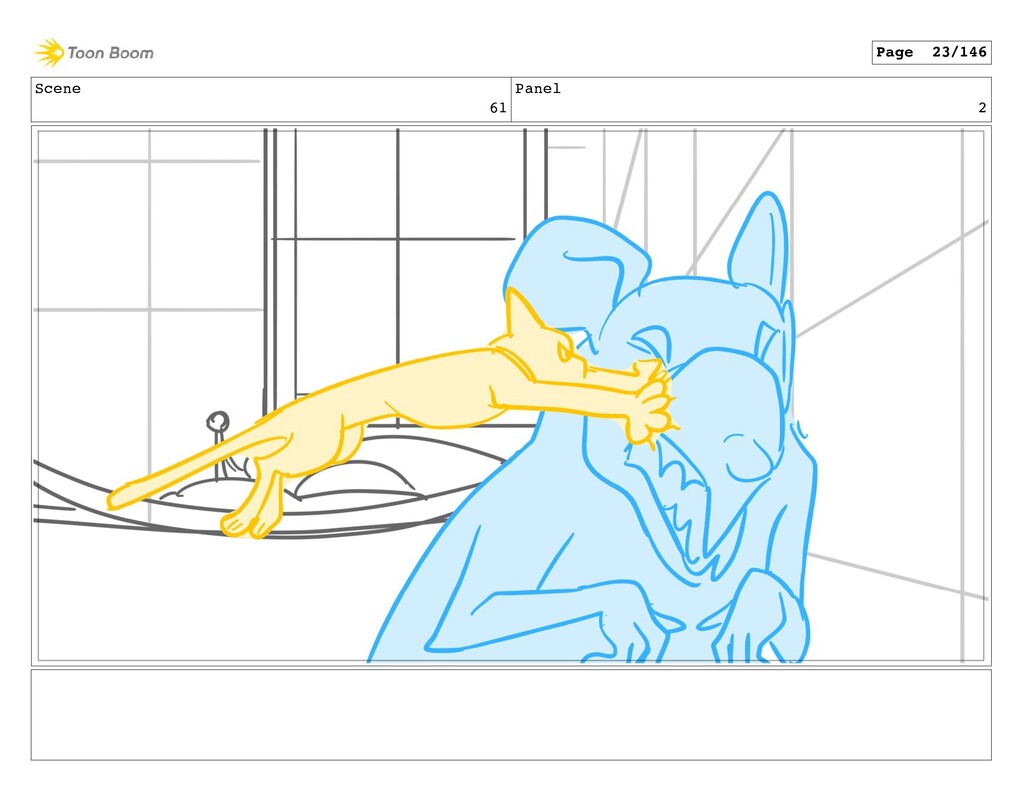Click the Toon Boom logo

(x=94, y=53)
